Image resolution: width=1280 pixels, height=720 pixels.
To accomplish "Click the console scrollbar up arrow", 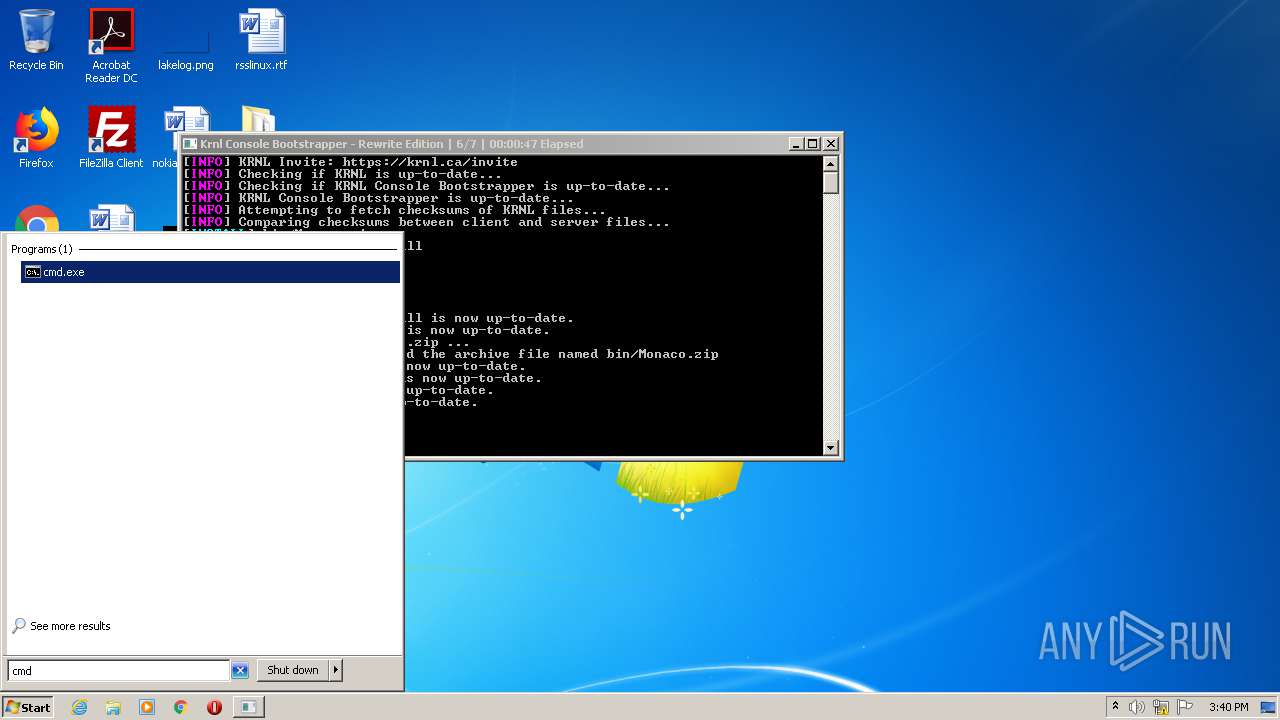I will click(830, 163).
